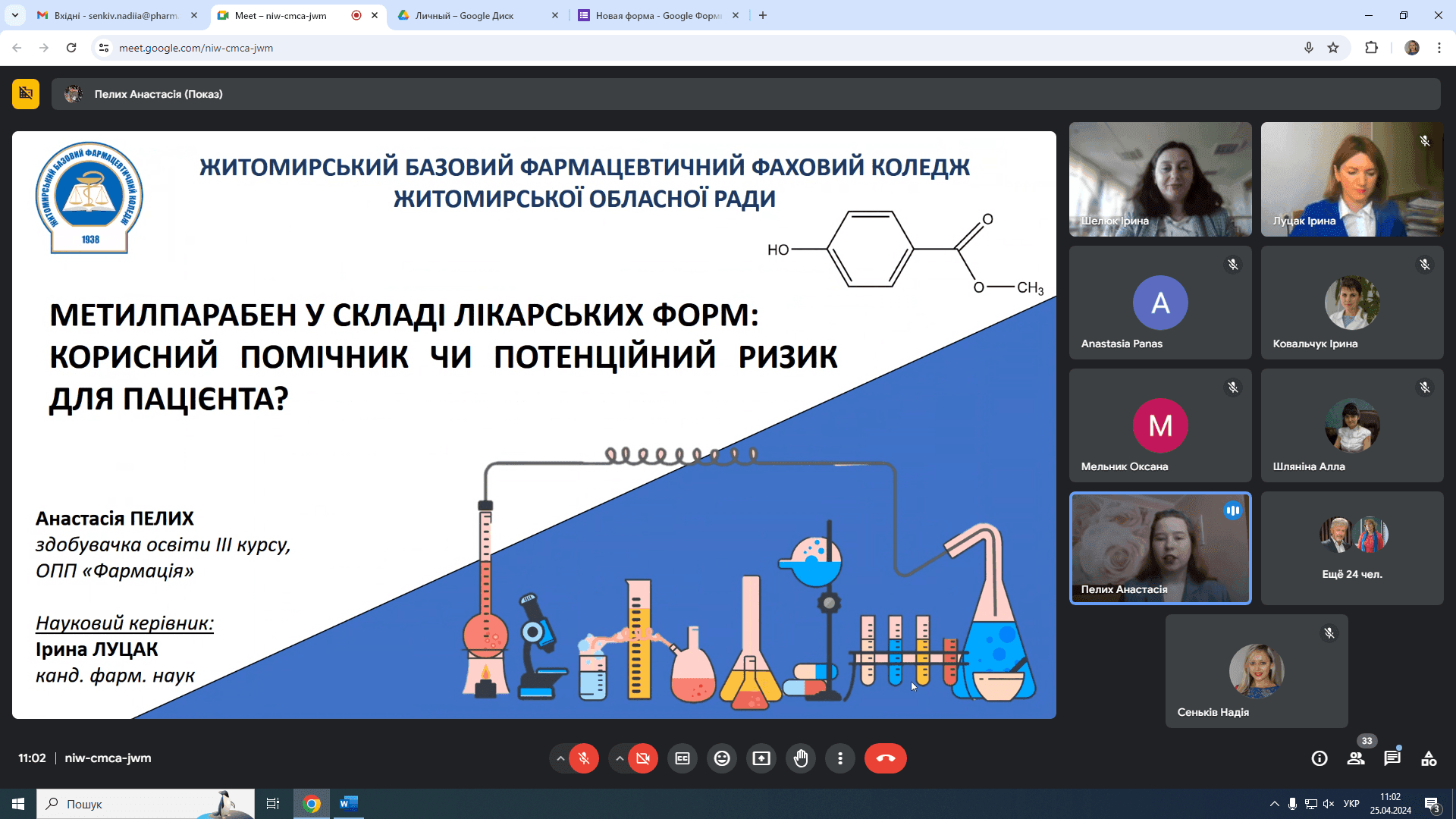
Task: Click Шелюк Ірина video tile
Action: [1160, 180]
